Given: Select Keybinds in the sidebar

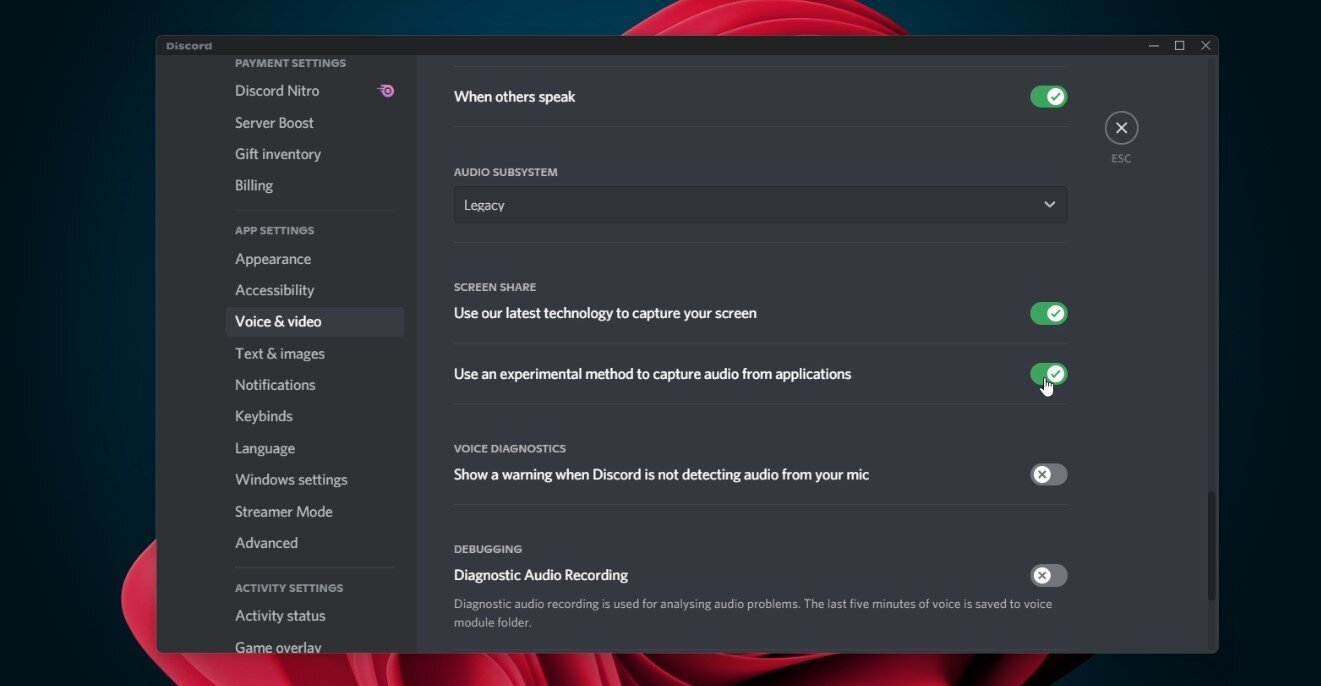Looking at the screenshot, I should tap(264, 416).
